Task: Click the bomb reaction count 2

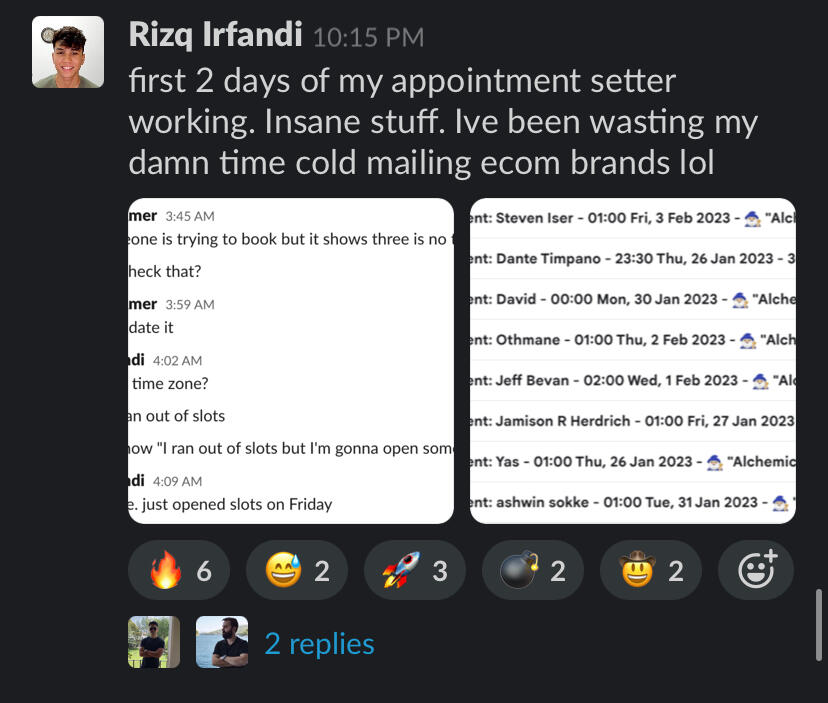Action: click(558, 571)
